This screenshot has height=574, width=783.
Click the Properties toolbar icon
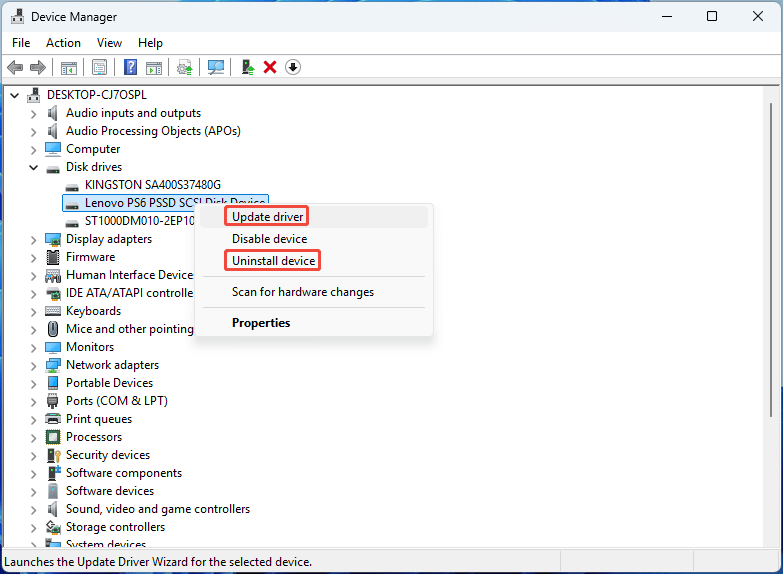coord(99,67)
